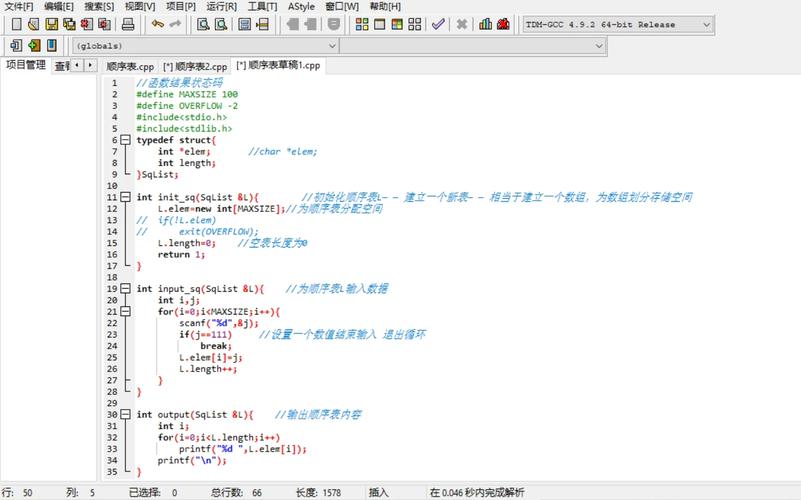801x500 pixels.
Task: Collapse the for-loop fold on line 21
Action: pyautogui.click(x=126, y=311)
